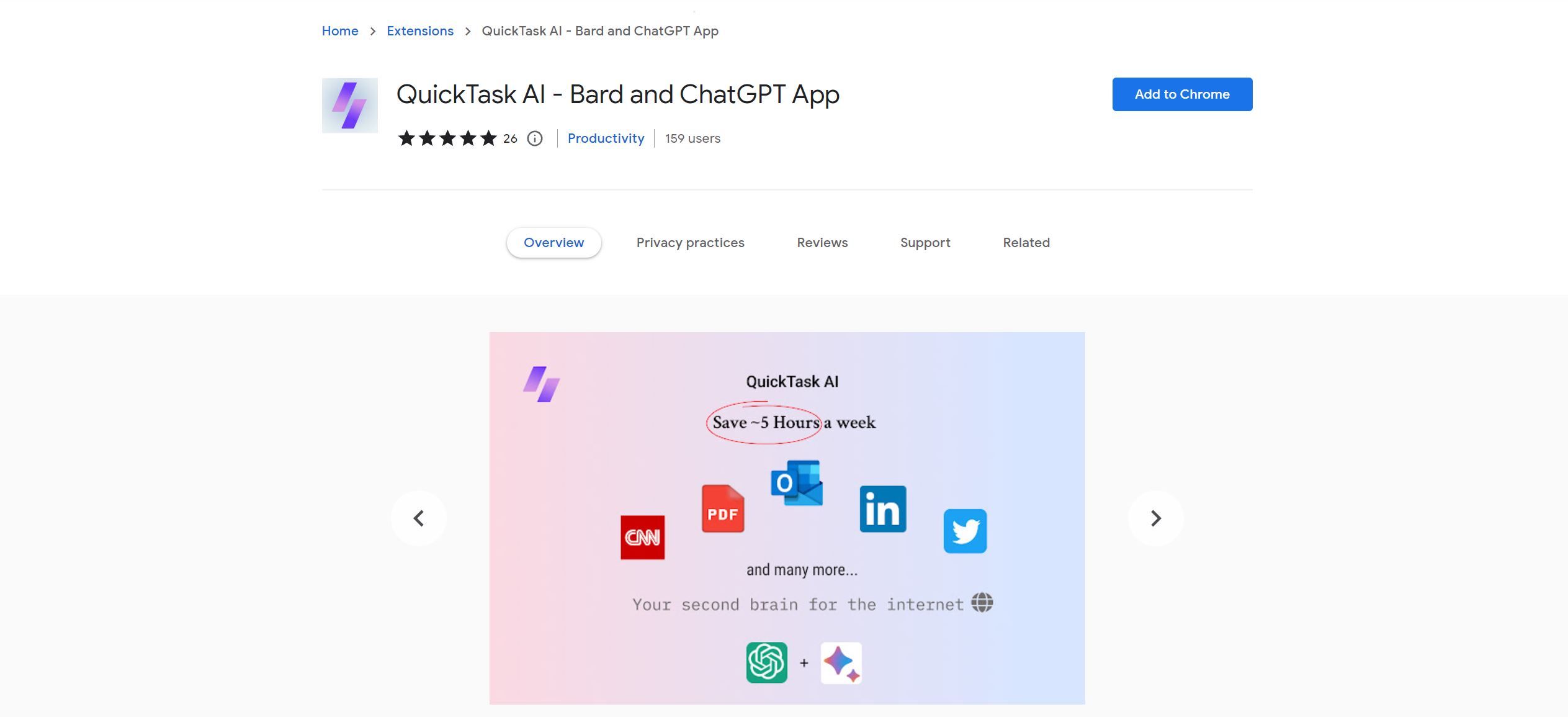Click the rating info icon

pos(535,138)
